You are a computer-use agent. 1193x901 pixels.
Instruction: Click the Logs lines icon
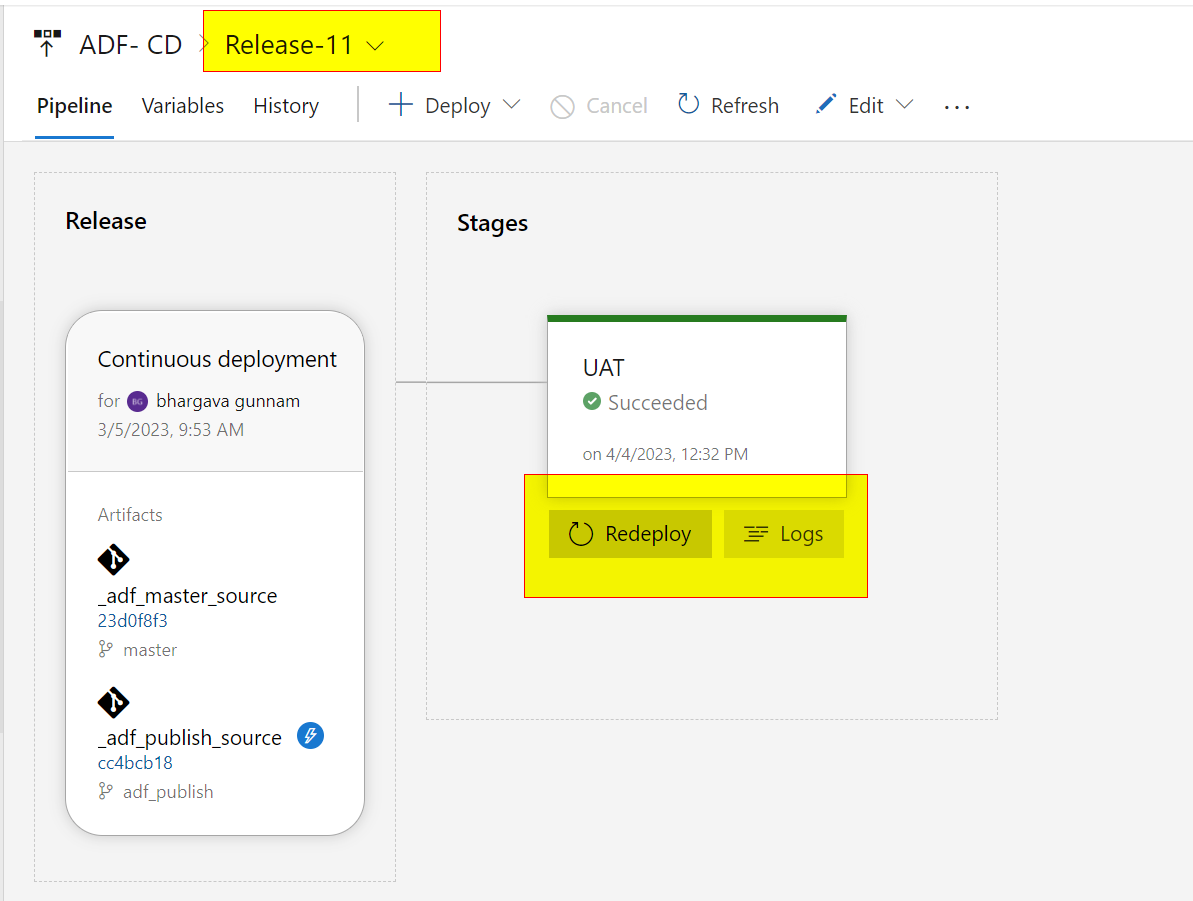756,534
